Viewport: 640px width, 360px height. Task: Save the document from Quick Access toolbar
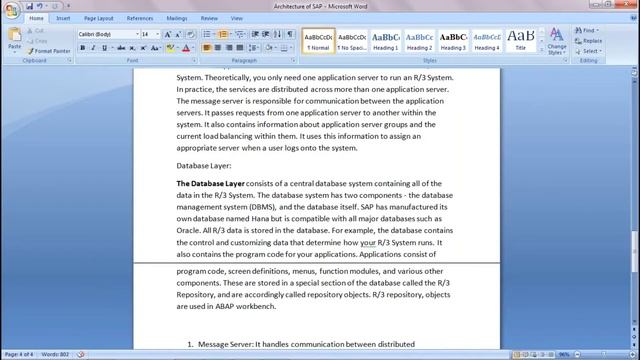click(29, 6)
